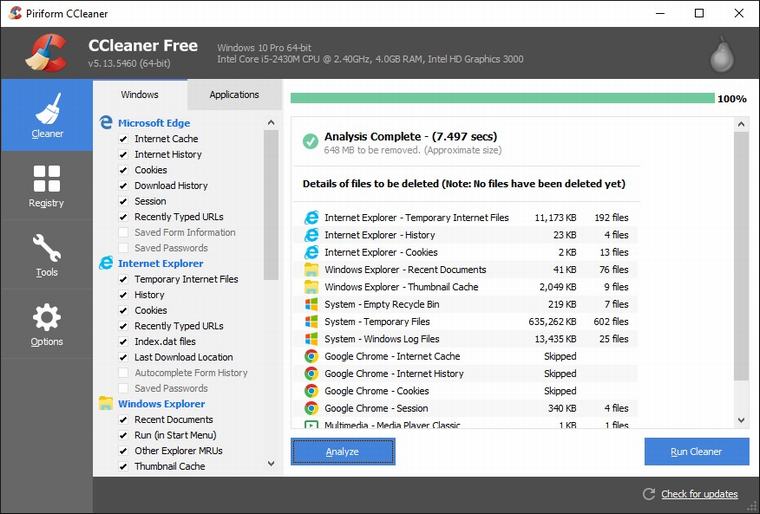Click IE icon beside Temporary Internet Files result
Viewport: 760px width, 514px height.
pyautogui.click(x=311, y=218)
